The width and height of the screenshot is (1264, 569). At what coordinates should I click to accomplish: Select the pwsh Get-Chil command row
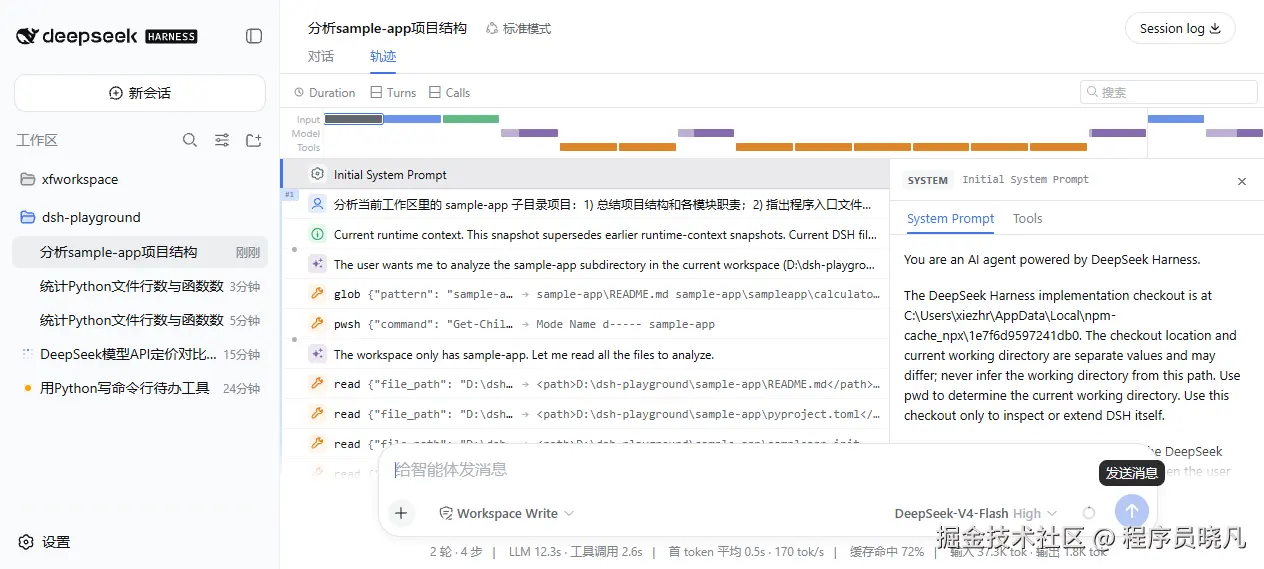point(585,324)
